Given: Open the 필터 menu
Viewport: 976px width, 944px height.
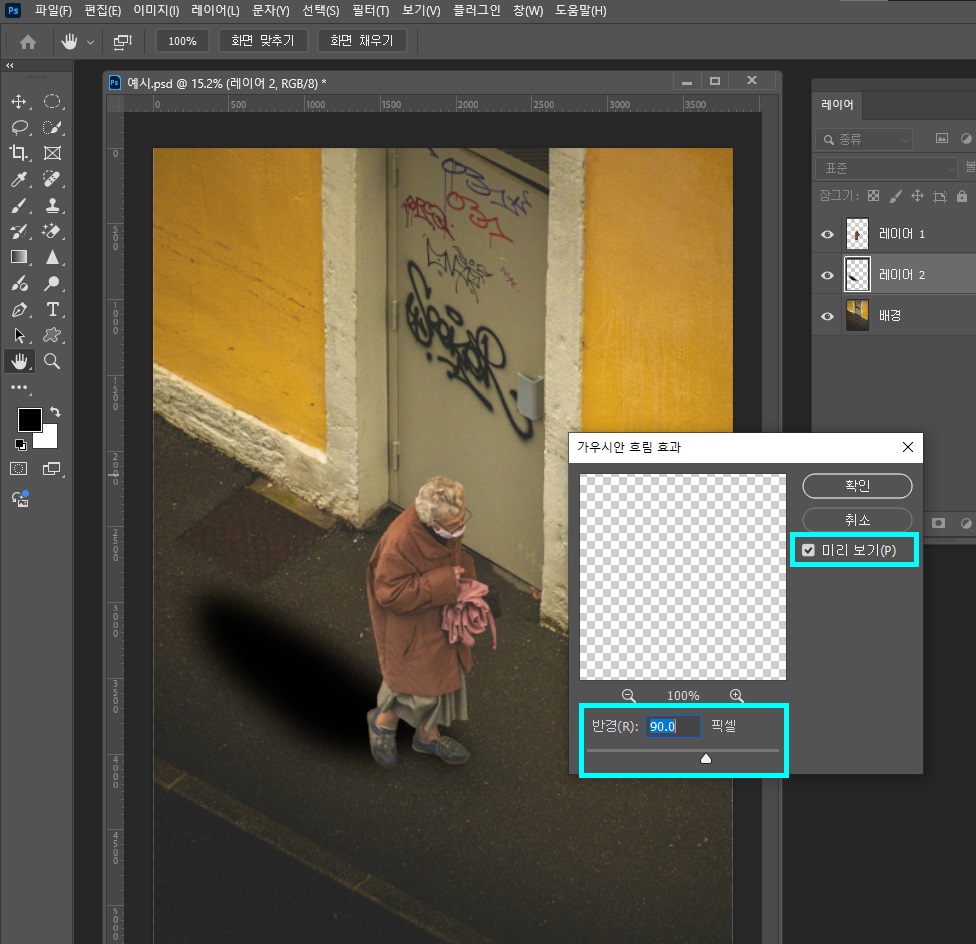Looking at the screenshot, I should click(x=370, y=11).
